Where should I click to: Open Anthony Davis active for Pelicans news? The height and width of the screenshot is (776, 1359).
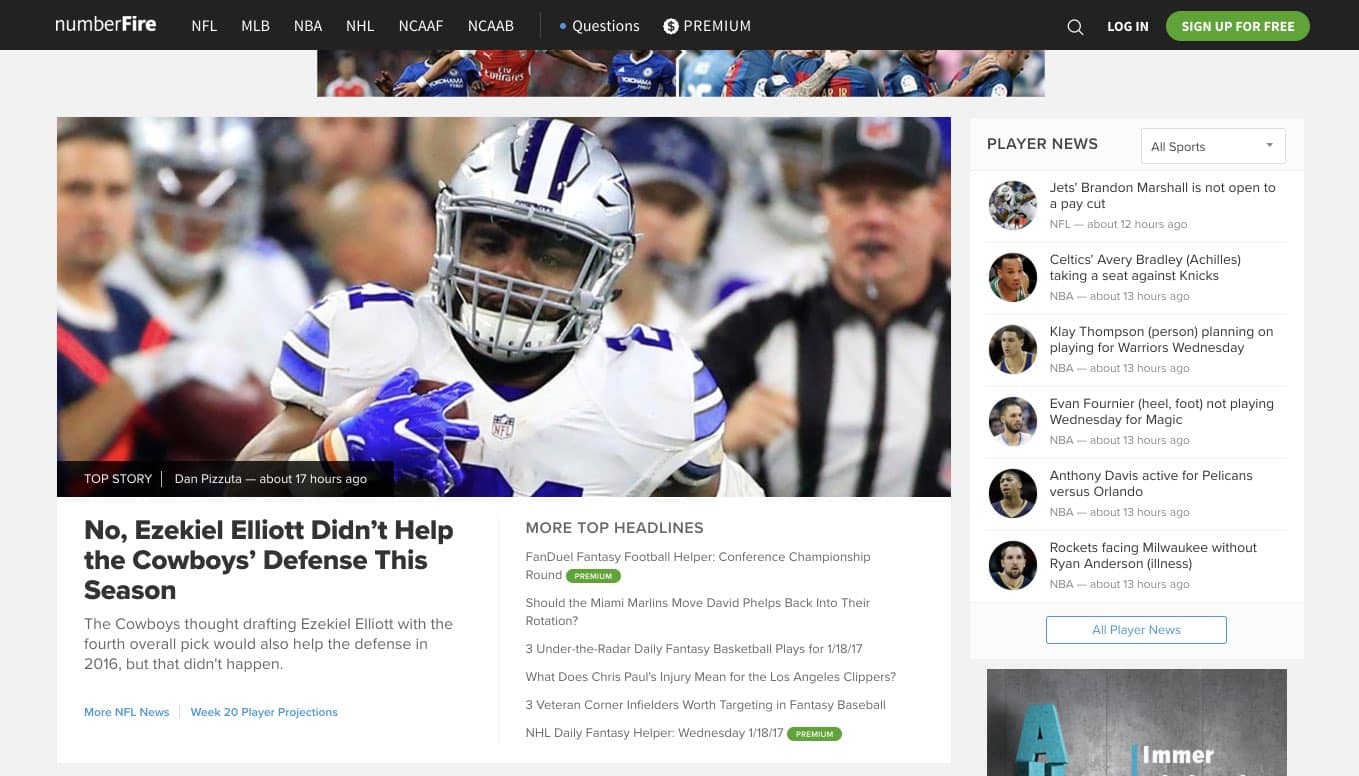tap(1151, 483)
